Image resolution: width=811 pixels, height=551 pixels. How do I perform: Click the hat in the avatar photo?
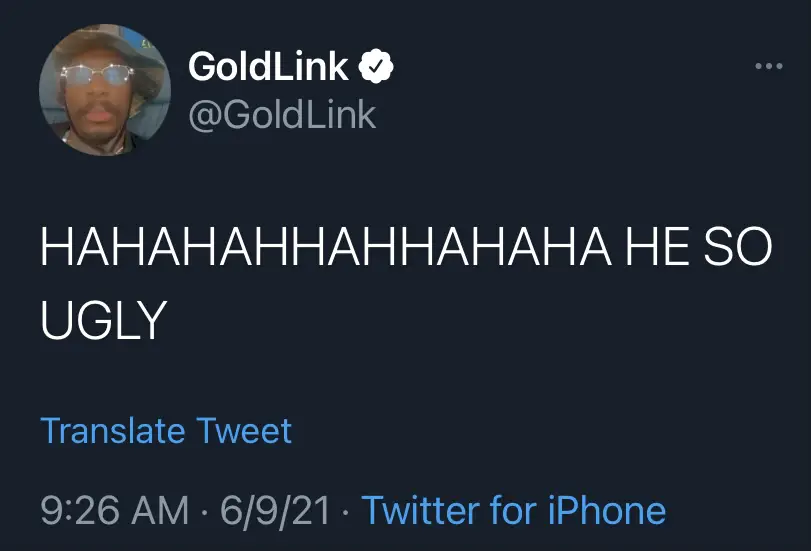(x=95, y=40)
